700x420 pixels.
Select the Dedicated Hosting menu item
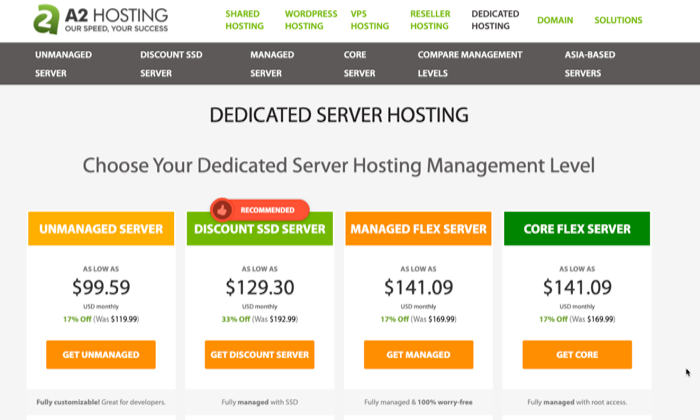coord(495,20)
